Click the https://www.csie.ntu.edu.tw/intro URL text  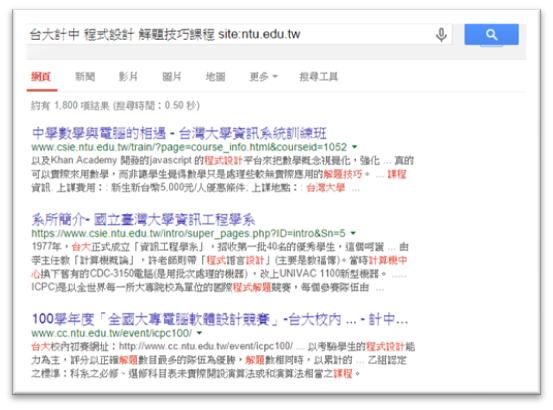(189, 233)
